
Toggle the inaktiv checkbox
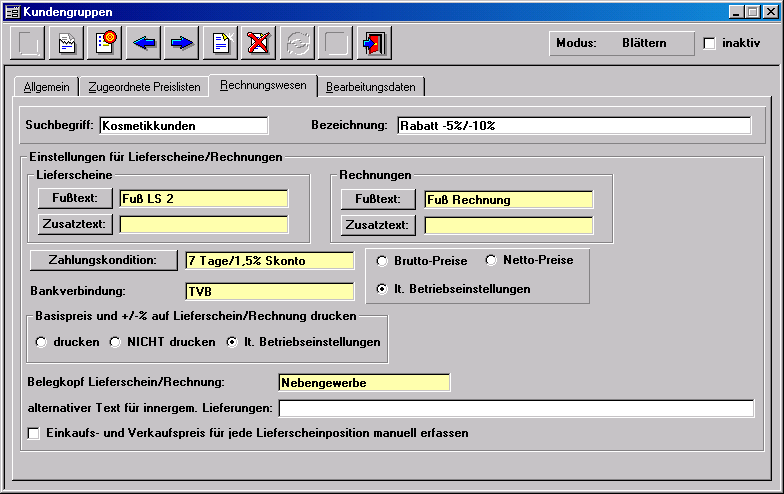(x=710, y=44)
